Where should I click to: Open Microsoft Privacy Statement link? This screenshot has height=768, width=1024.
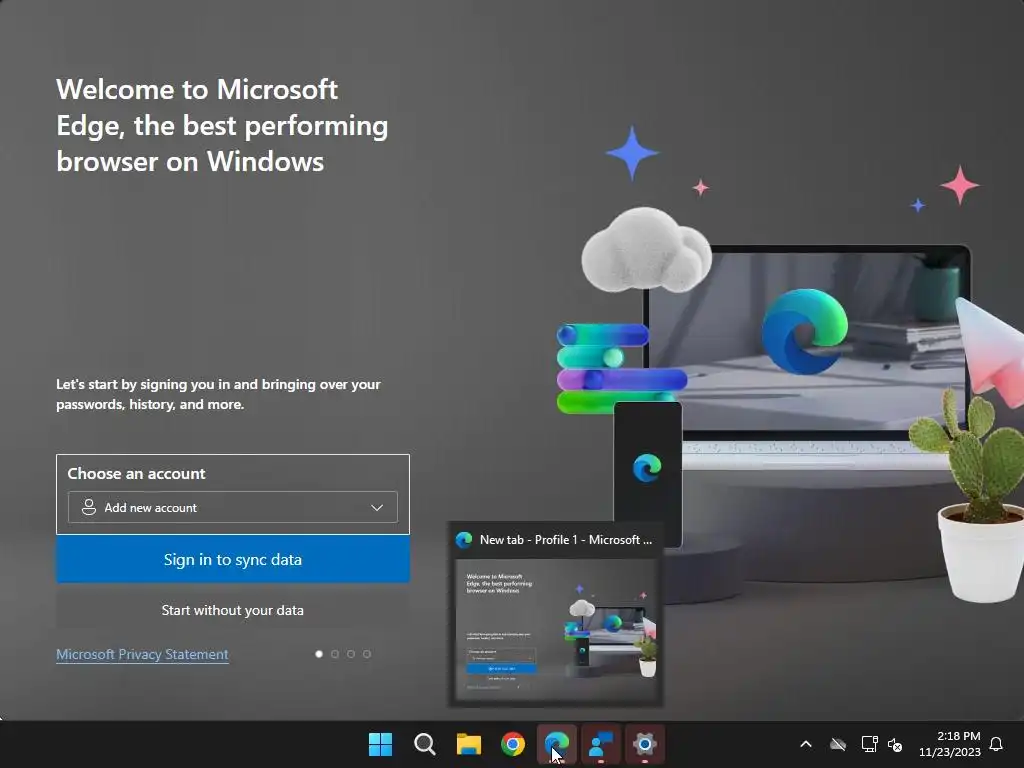[x=142, y=654]
